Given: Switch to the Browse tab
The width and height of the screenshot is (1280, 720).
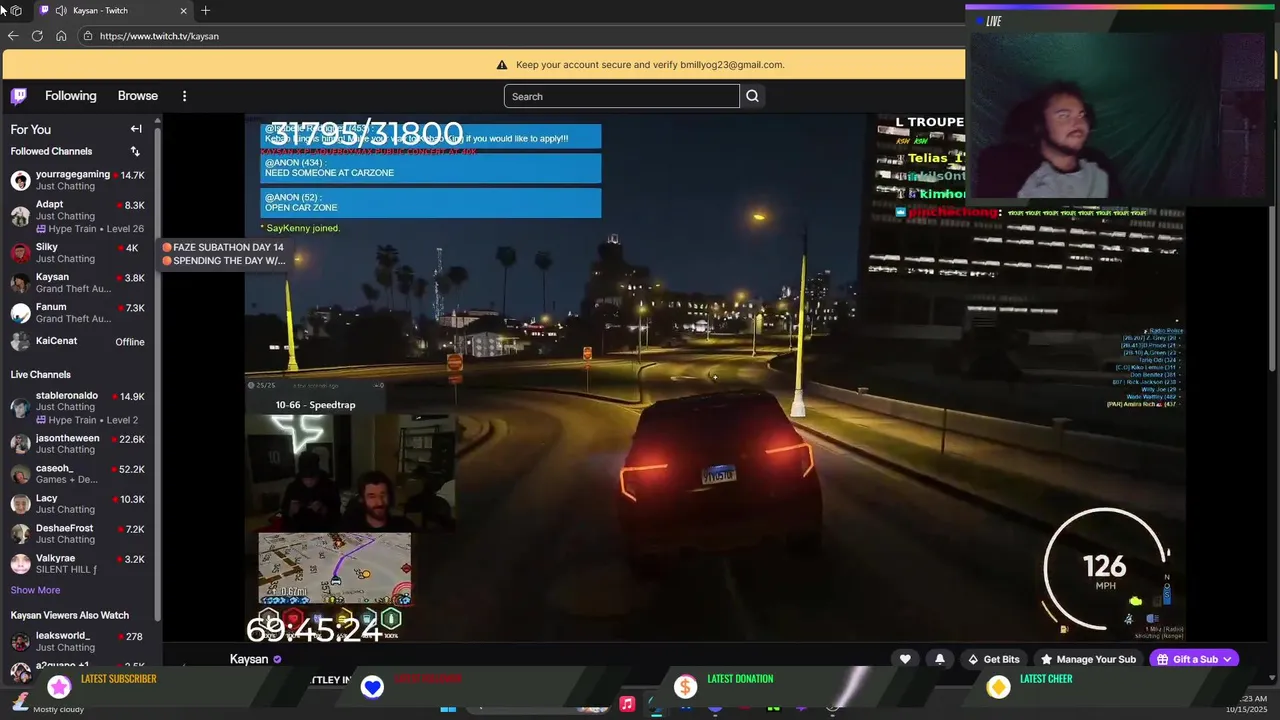Looking at the screenshot, I should tap(138, 96).
